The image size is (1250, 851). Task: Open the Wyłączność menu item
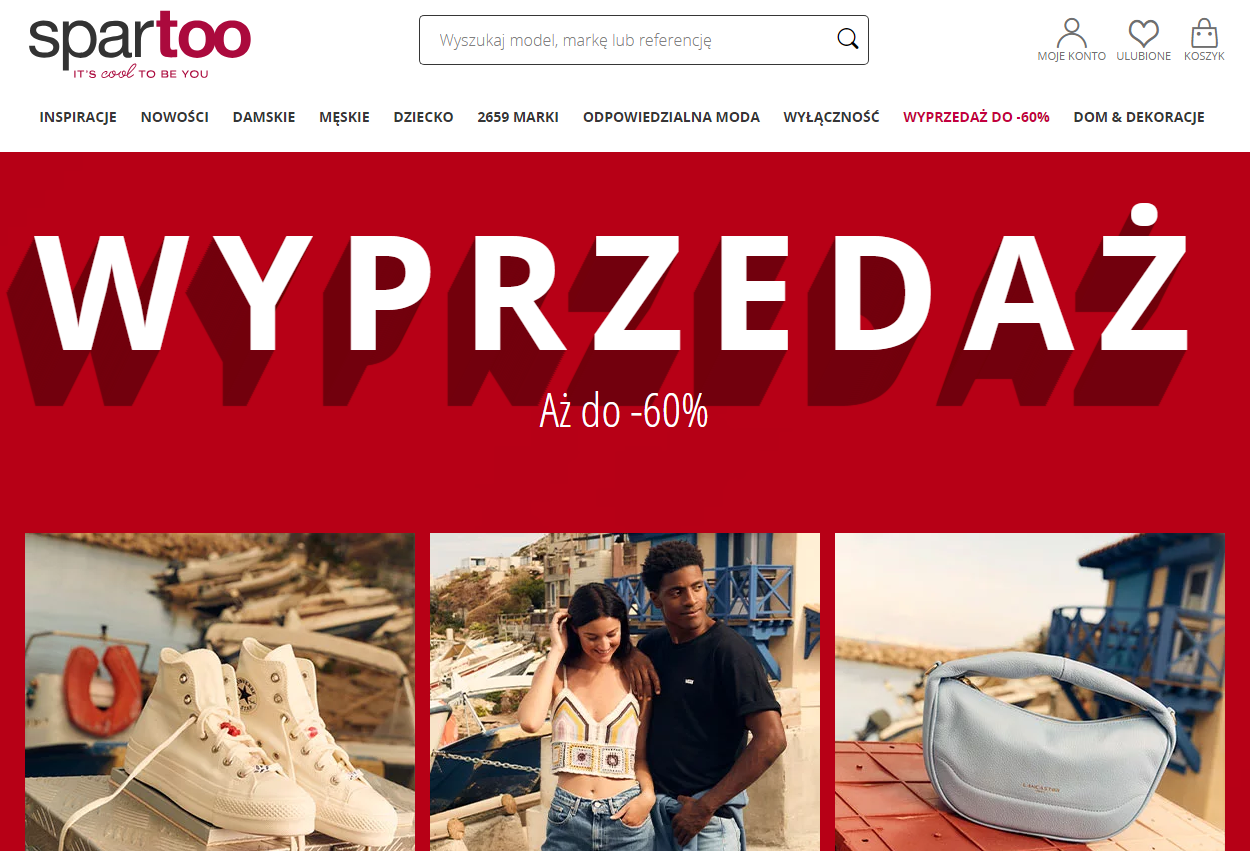tap(831, 117)
